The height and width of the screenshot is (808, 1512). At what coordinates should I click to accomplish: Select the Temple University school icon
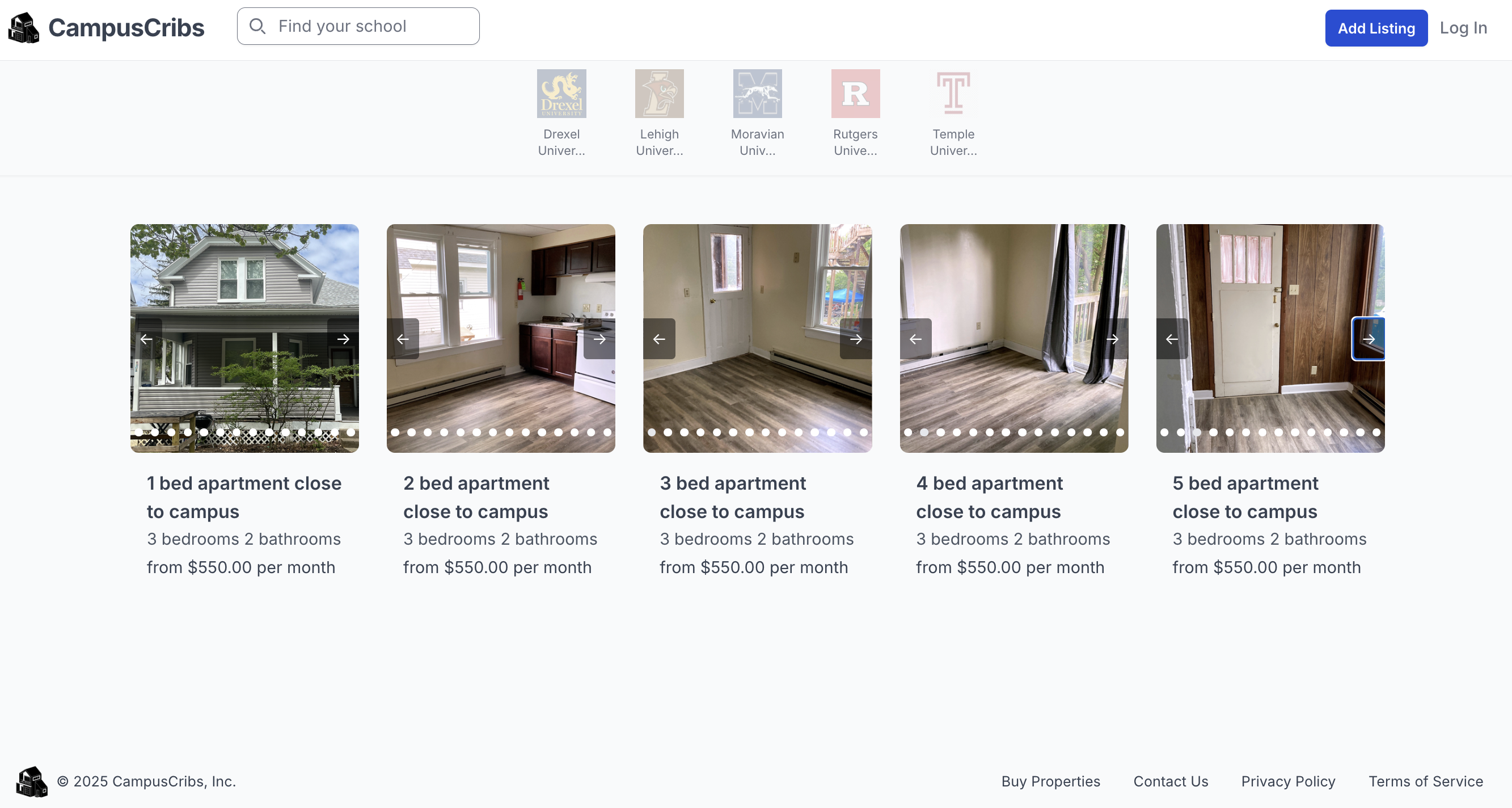(953, 94)
